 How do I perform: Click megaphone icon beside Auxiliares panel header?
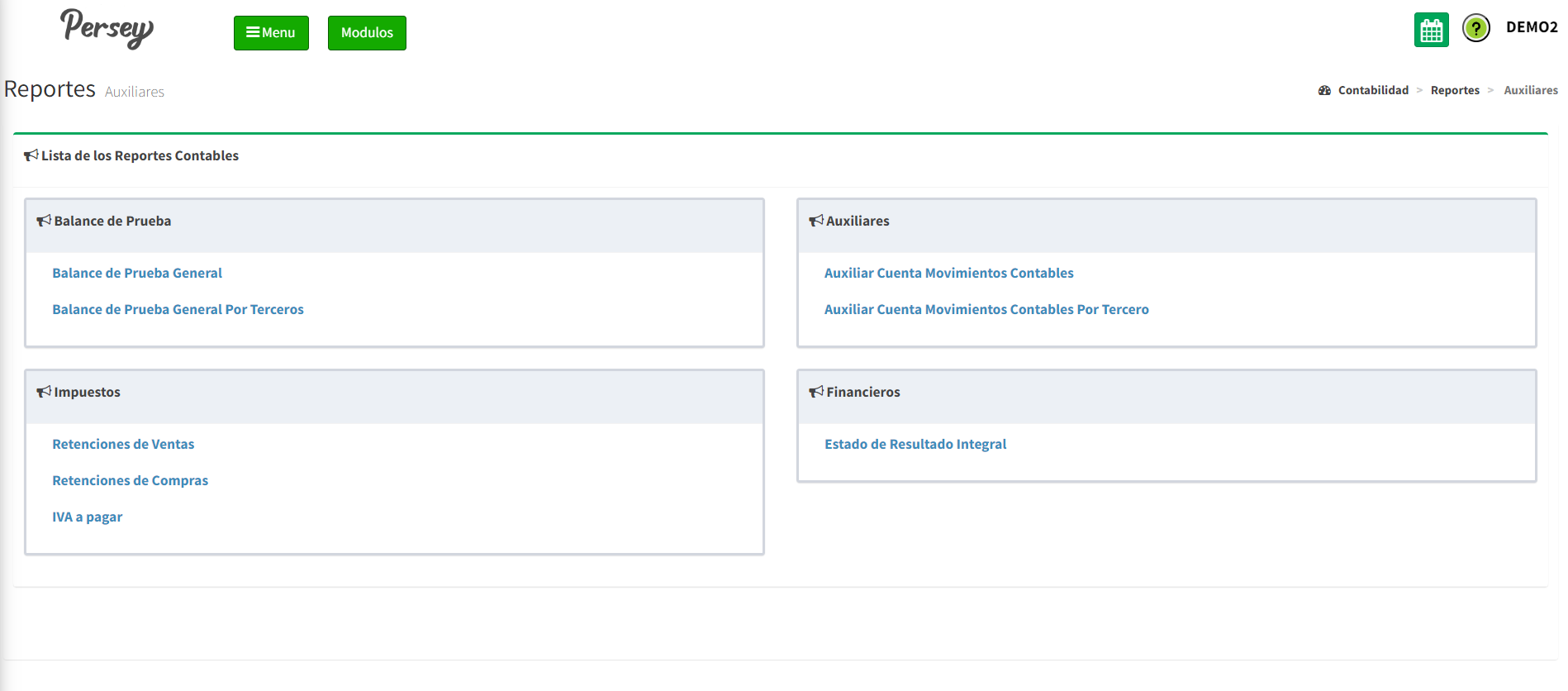[815, 221]
